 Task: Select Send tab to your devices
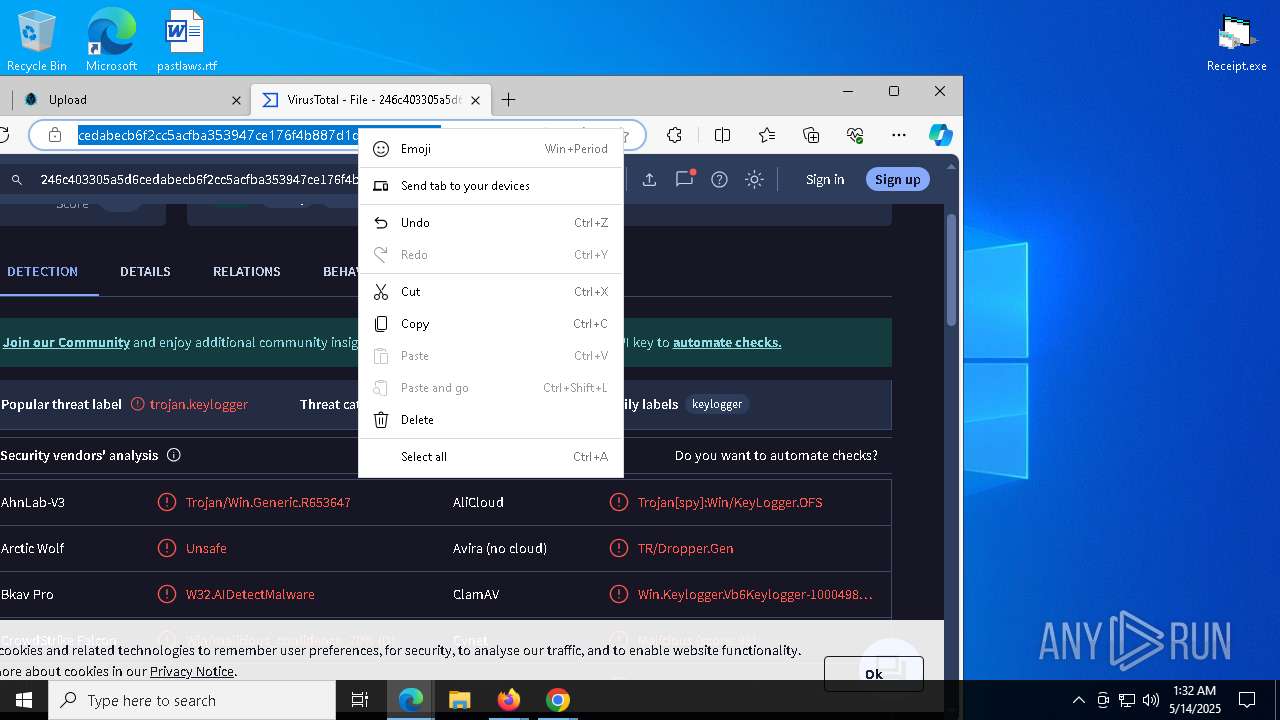491,186
